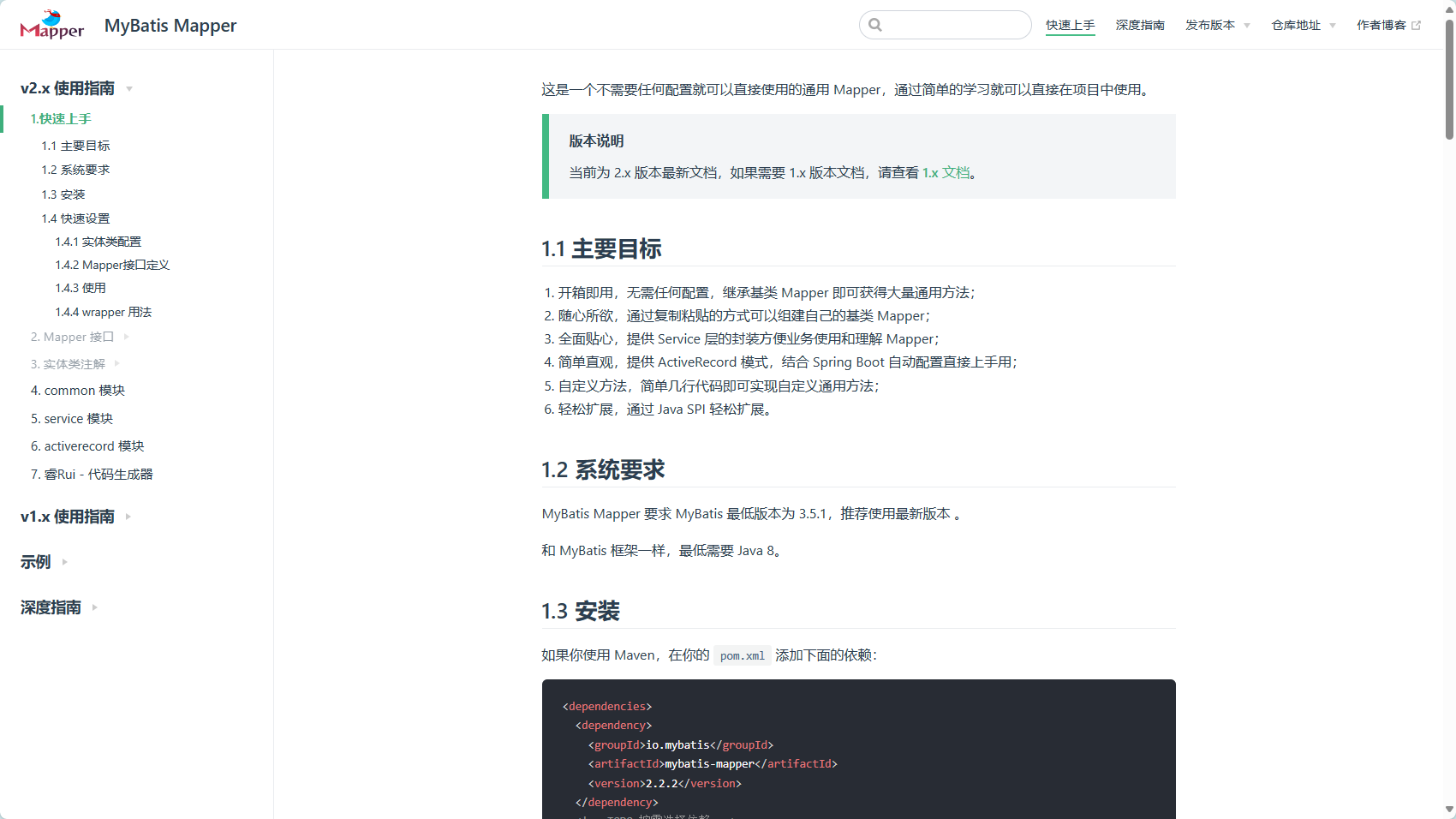Click the 1.3 安装 heading
Image resolution: width=1456 pixels, height=819 pixels.
(x=581, y=612)
